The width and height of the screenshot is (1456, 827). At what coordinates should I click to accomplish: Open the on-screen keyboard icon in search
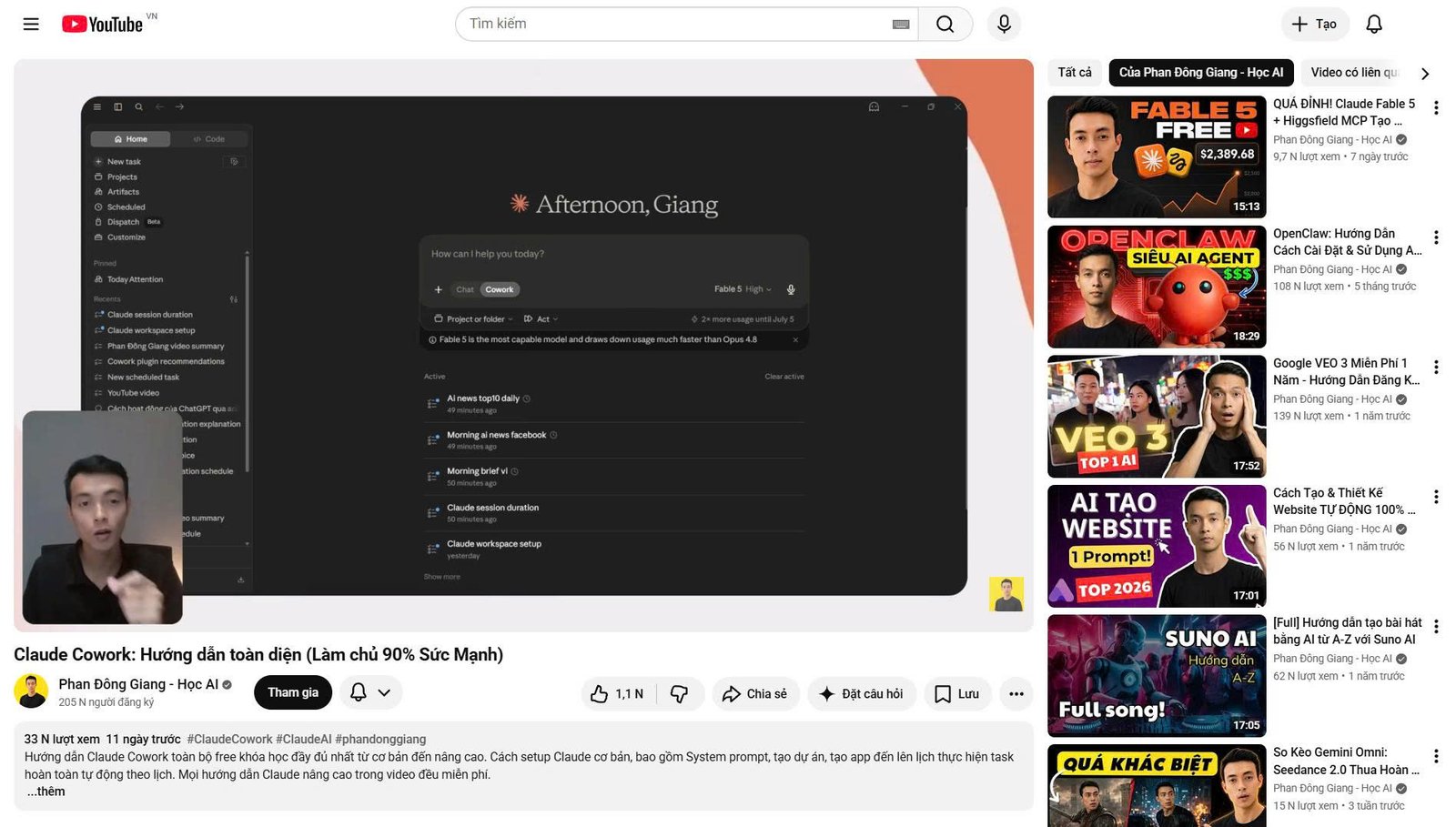pyautogui.click(x=901, y=25)
